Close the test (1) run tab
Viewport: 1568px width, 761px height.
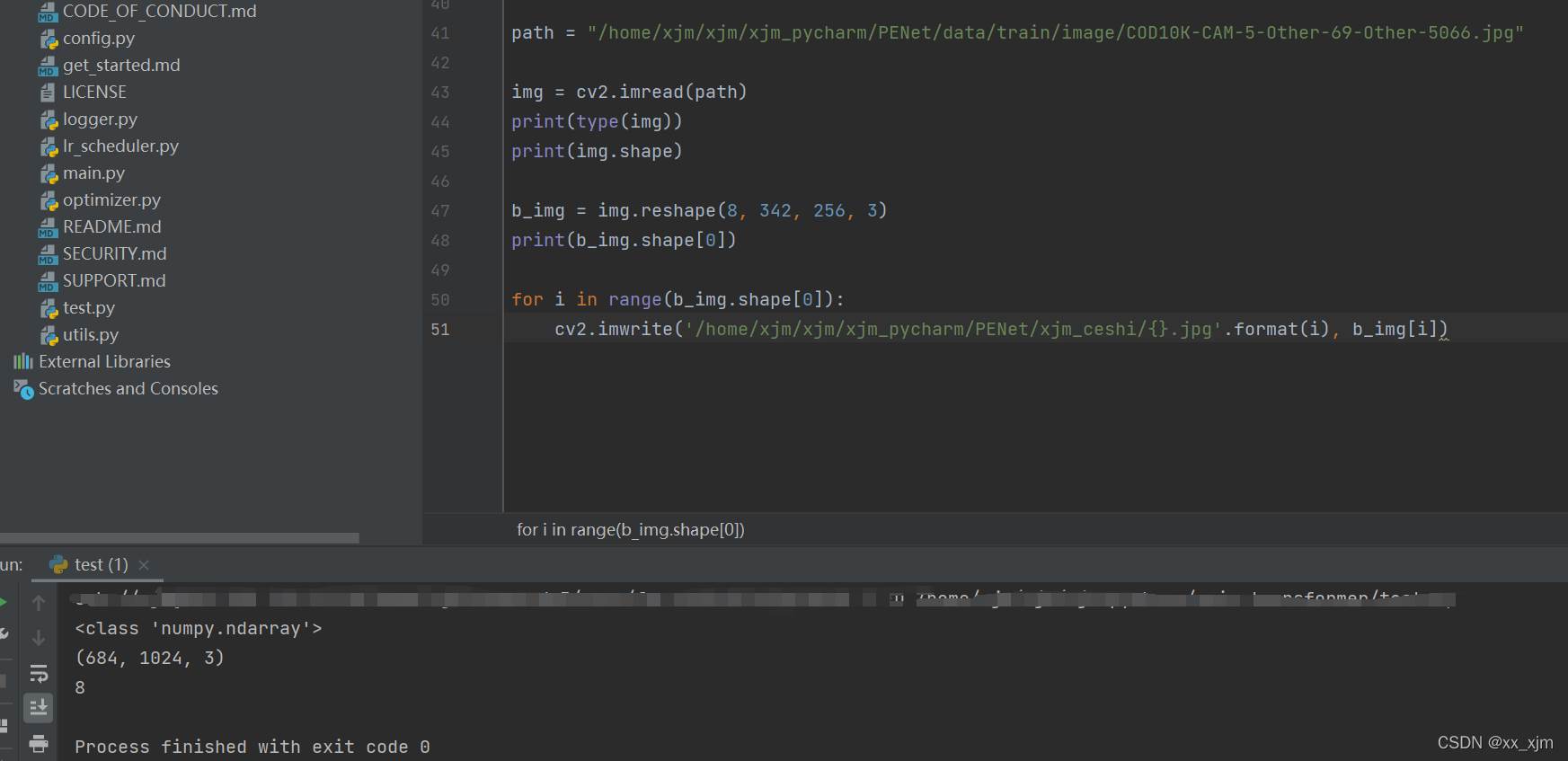(x=144, y=565)
